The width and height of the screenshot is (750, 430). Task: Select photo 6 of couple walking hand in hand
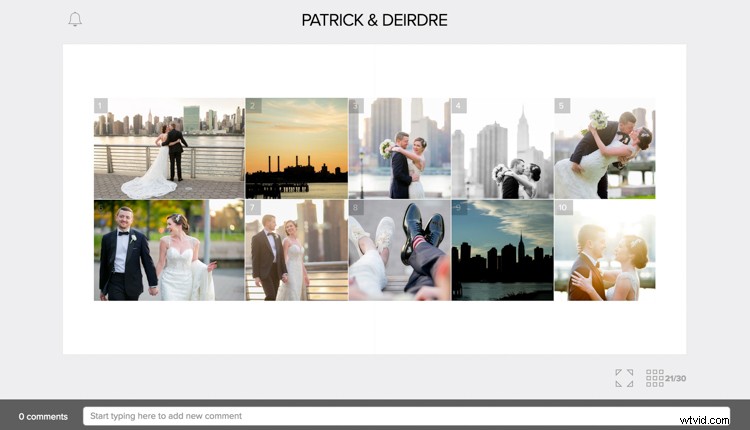(x=169, y=250)
